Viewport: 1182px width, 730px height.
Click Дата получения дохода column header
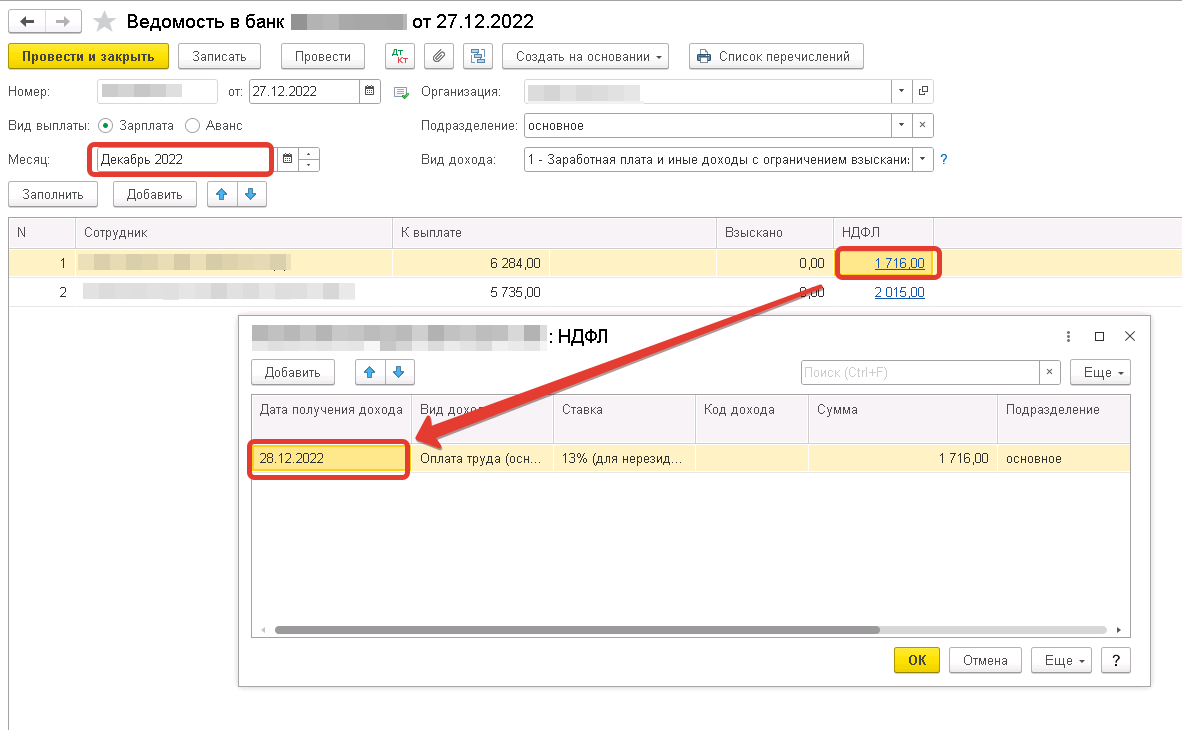[331, 418]
